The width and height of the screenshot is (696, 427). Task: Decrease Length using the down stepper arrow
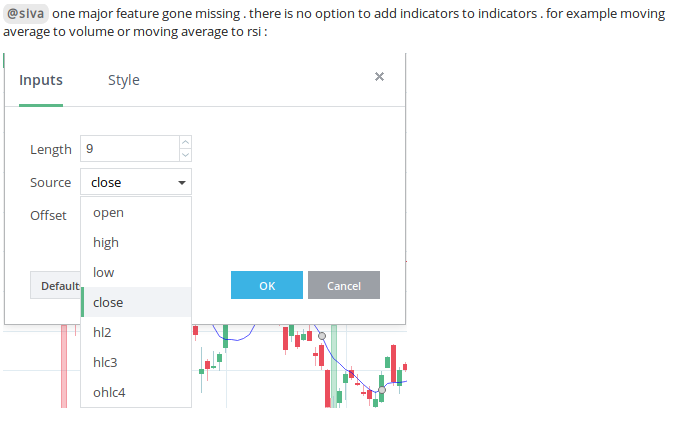(x=185, y=155)
